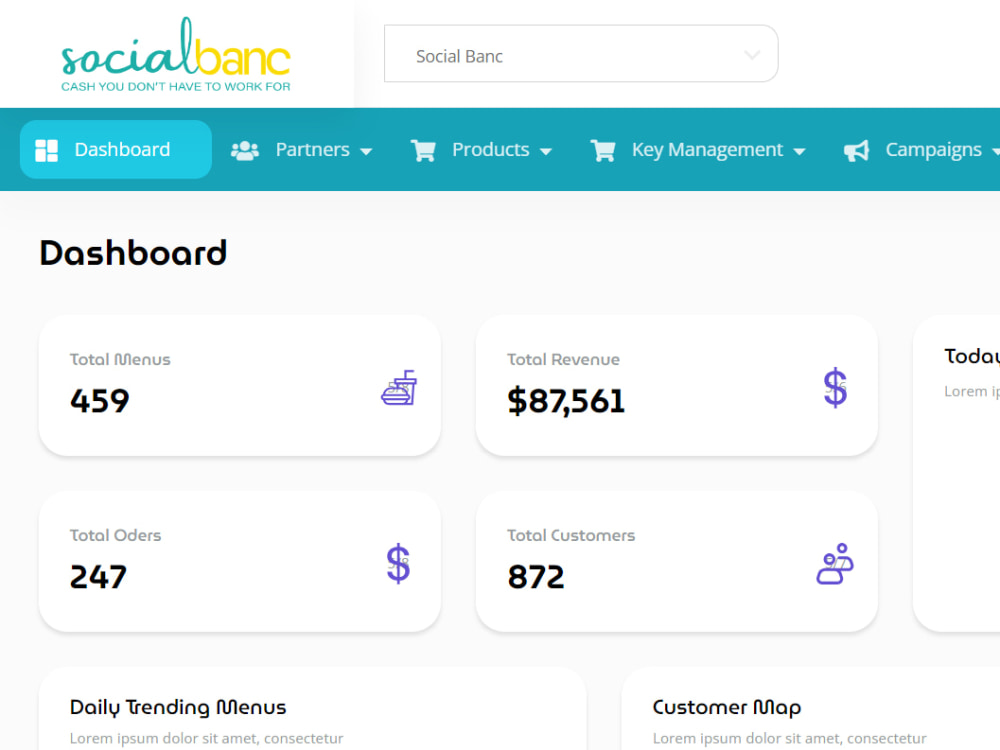Click the Dashboard grid icon in navigation

(46, 148)
